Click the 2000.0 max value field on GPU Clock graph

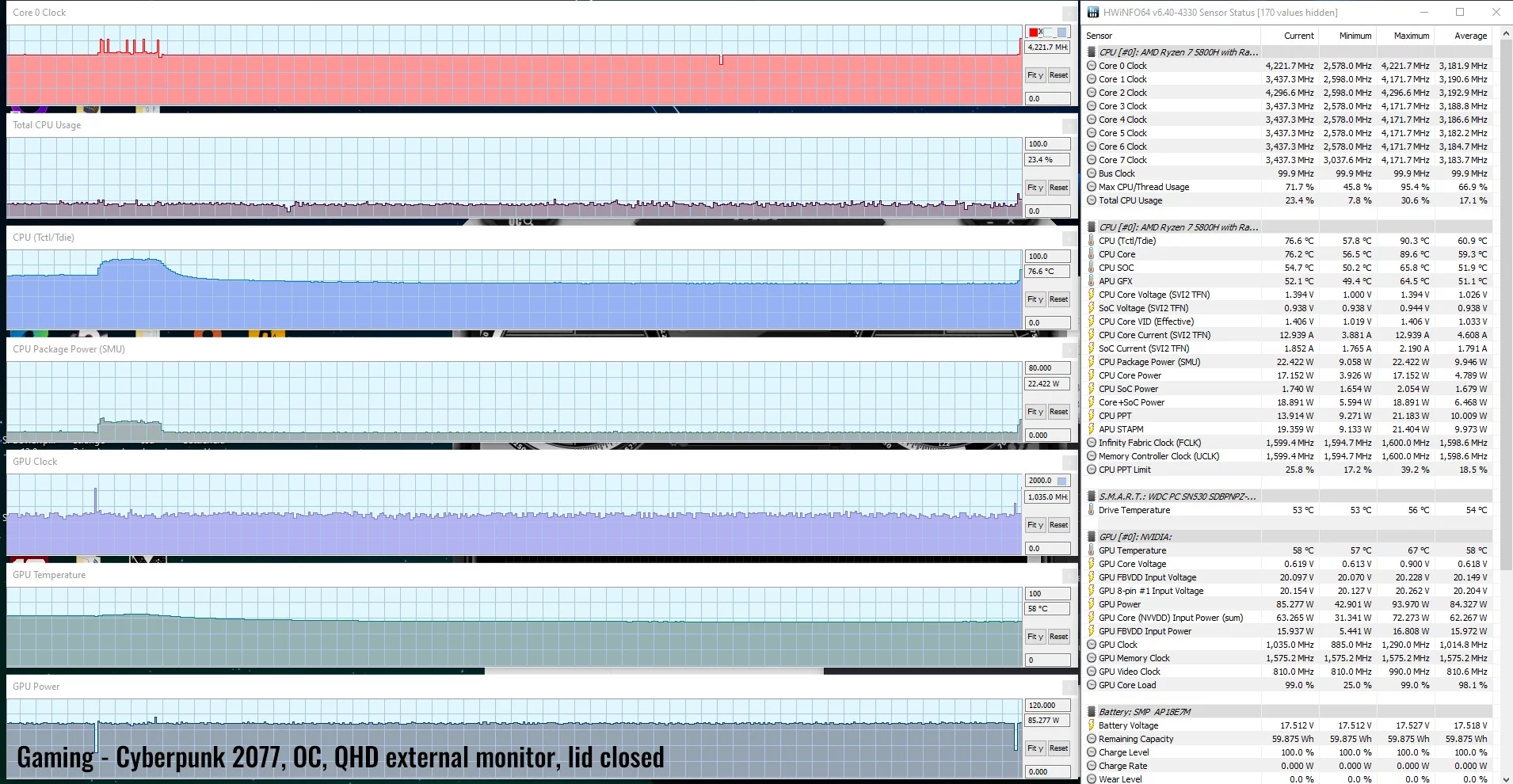tap(1040, 481)
